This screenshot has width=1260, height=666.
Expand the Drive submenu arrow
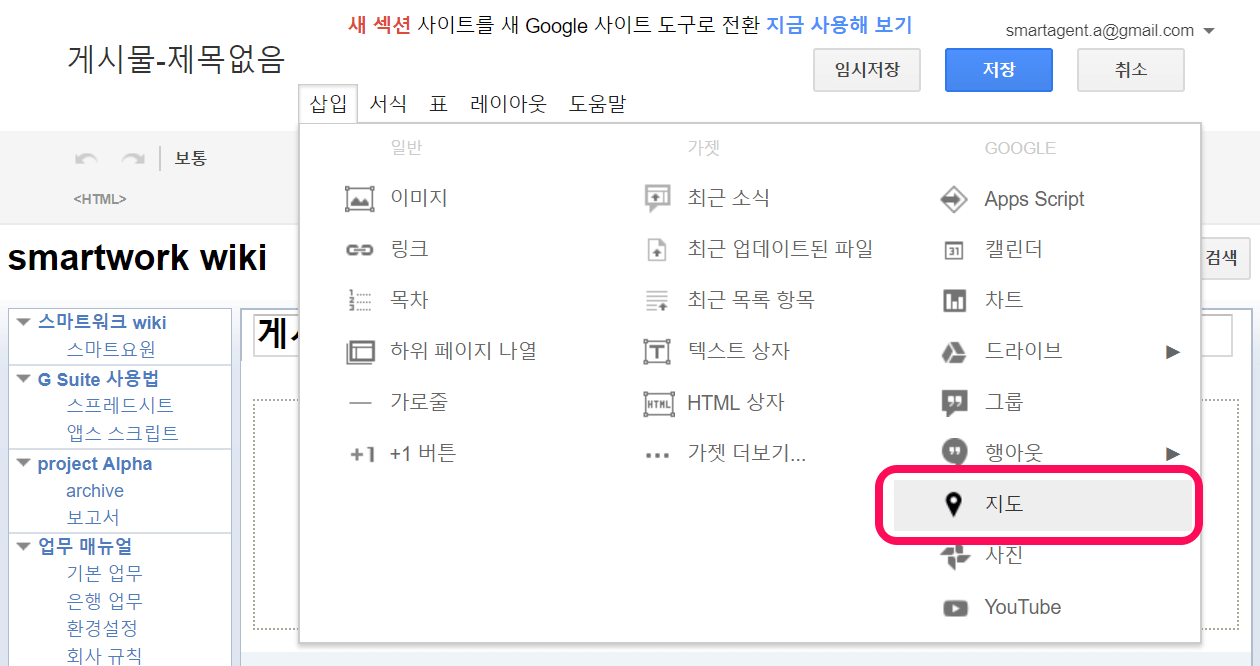[x=1173, y=352]
